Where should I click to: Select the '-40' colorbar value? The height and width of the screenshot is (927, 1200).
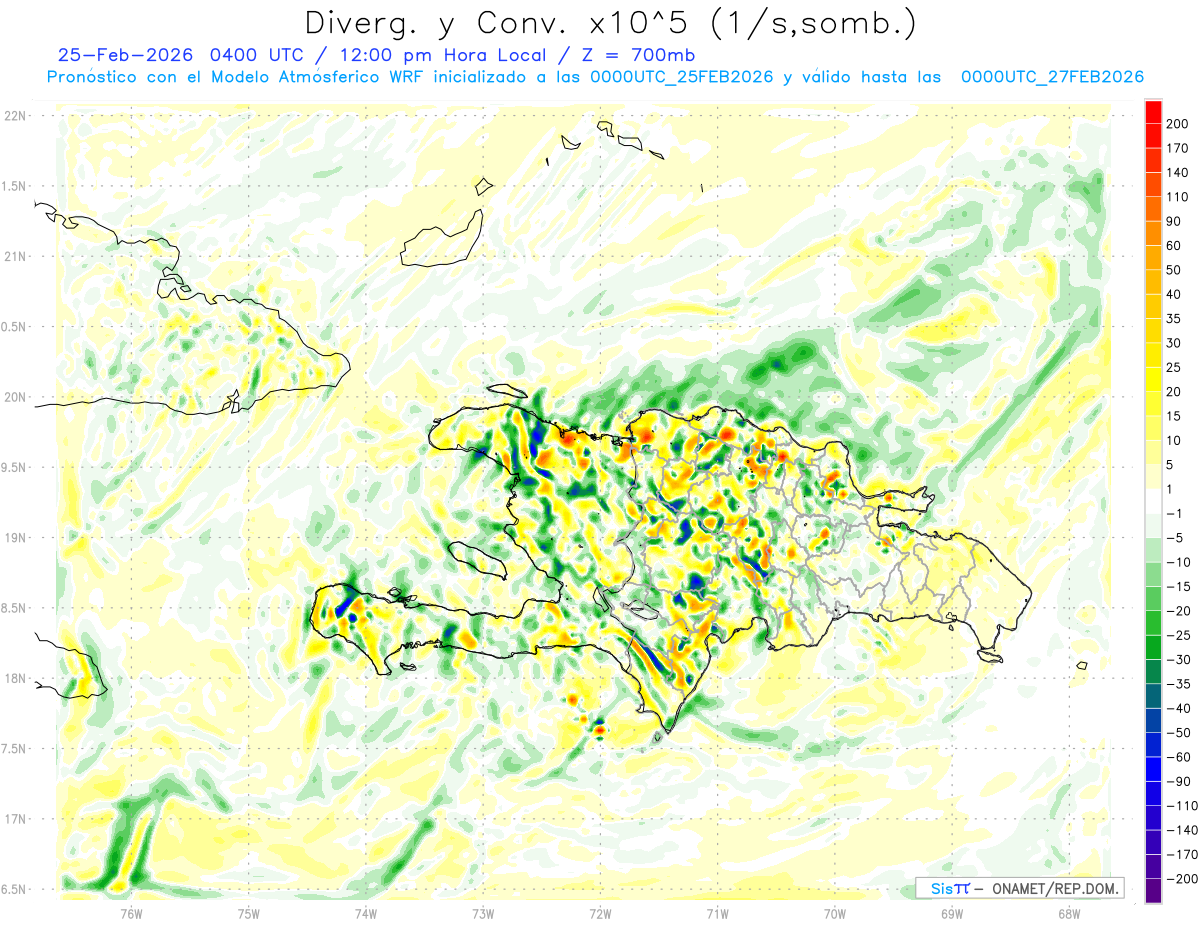pyautogui.click(x=1178, y=707)
